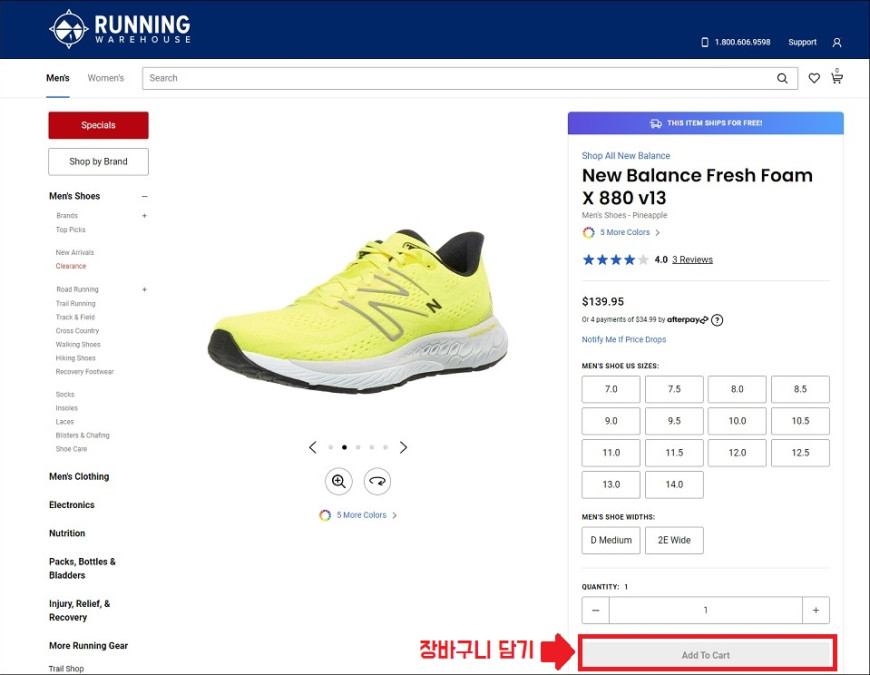Image resolution: width=870 pixels, height=675 pixels.
Task: Click the shoe product image
Action: click(358, 311)
